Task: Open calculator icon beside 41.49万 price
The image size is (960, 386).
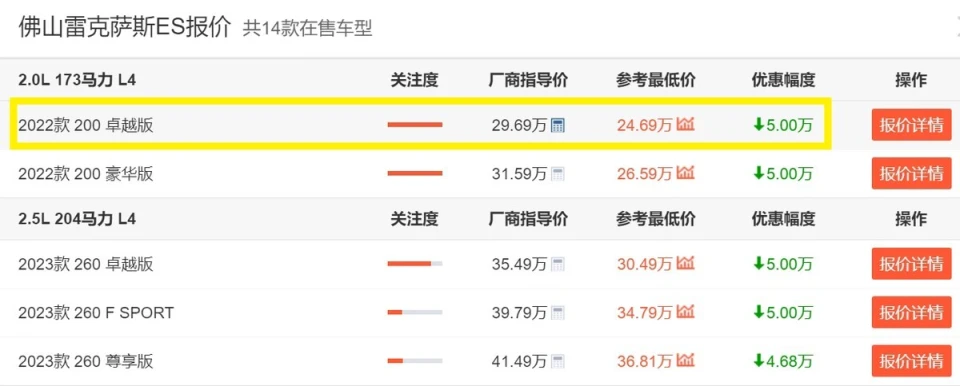Action: 558,361
